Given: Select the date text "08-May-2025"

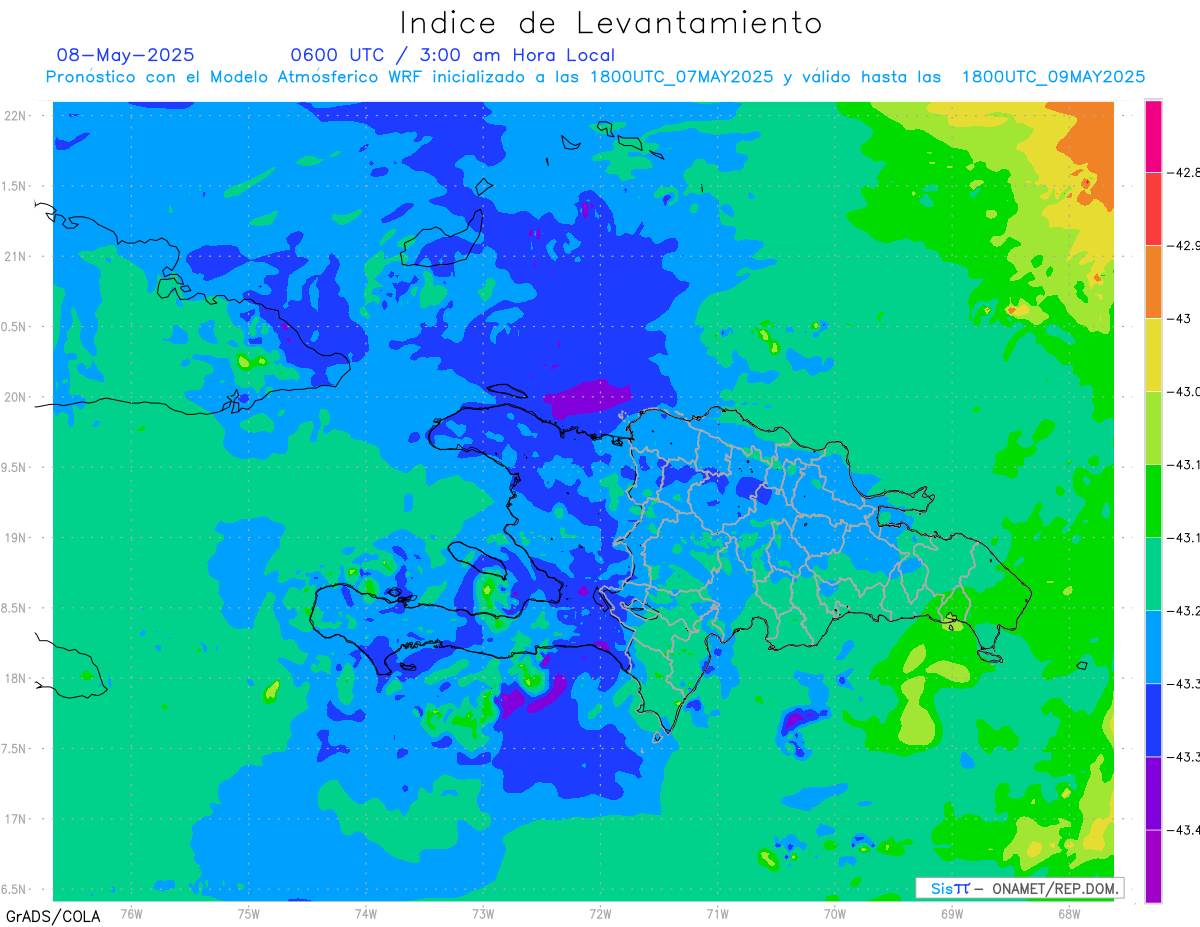Looking at the screenshot, I should (126, 55).
